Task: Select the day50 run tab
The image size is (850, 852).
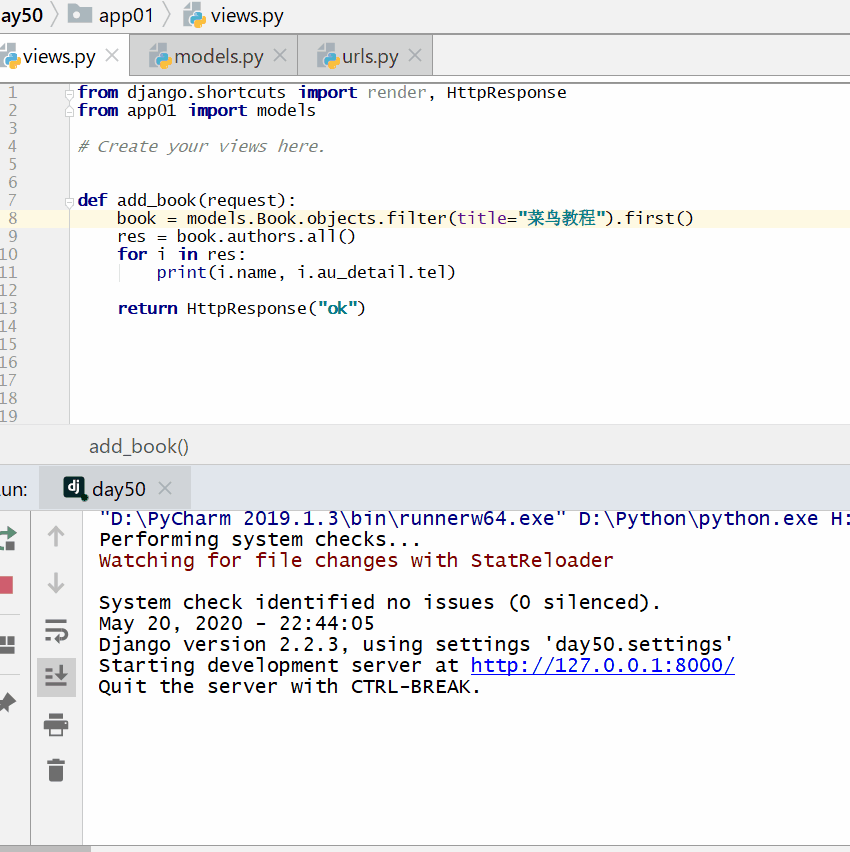Action: coord(118,489)
